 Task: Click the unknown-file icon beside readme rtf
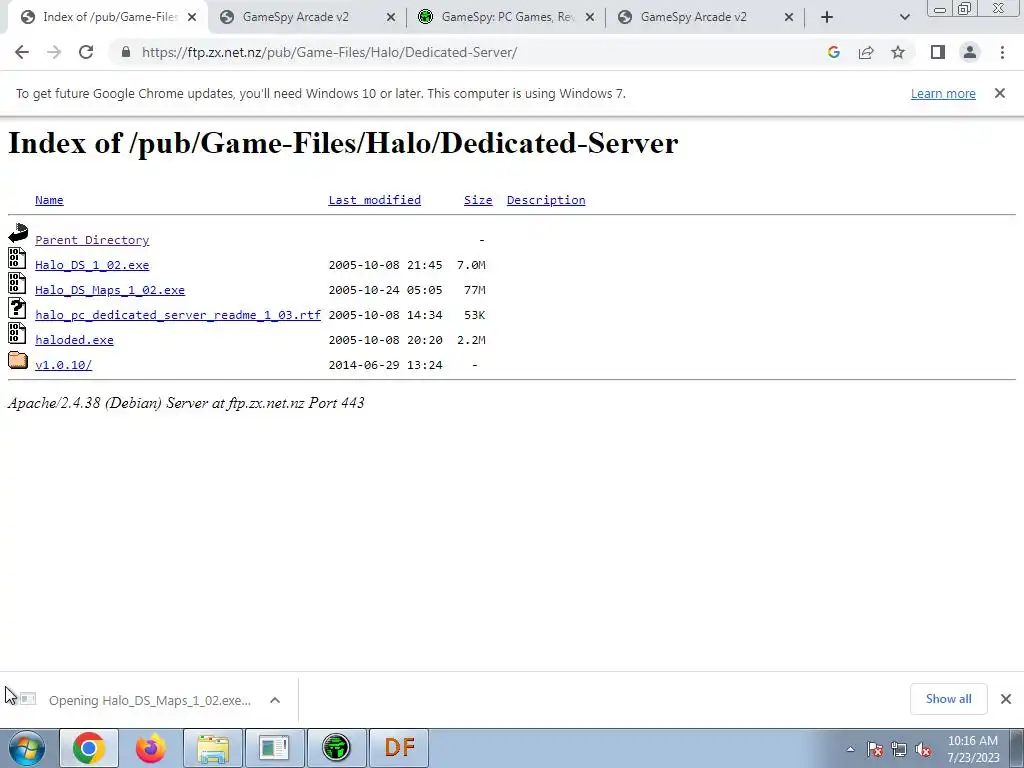pos(18,308)
